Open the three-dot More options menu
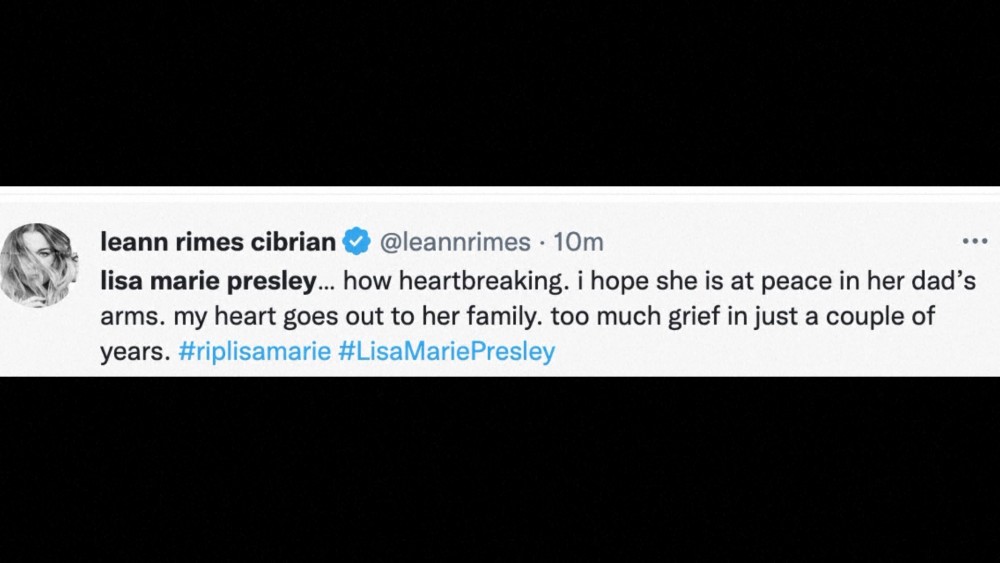Viewport: 1000px width, 563px height. 973,242
